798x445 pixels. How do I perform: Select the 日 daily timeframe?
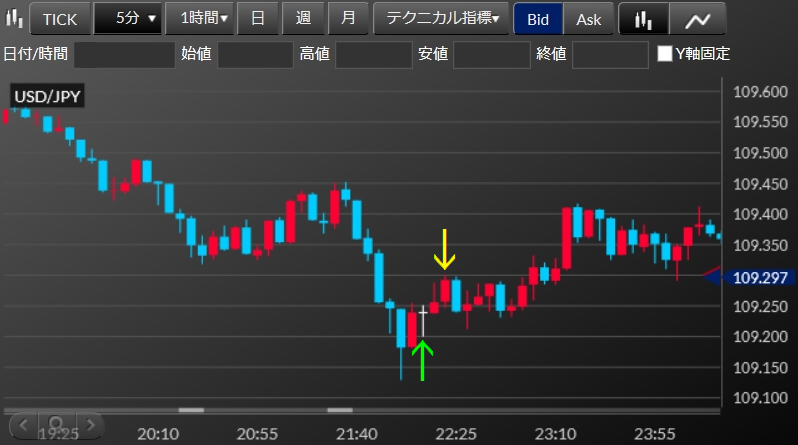pyautogui.click(x=258, y=19)
